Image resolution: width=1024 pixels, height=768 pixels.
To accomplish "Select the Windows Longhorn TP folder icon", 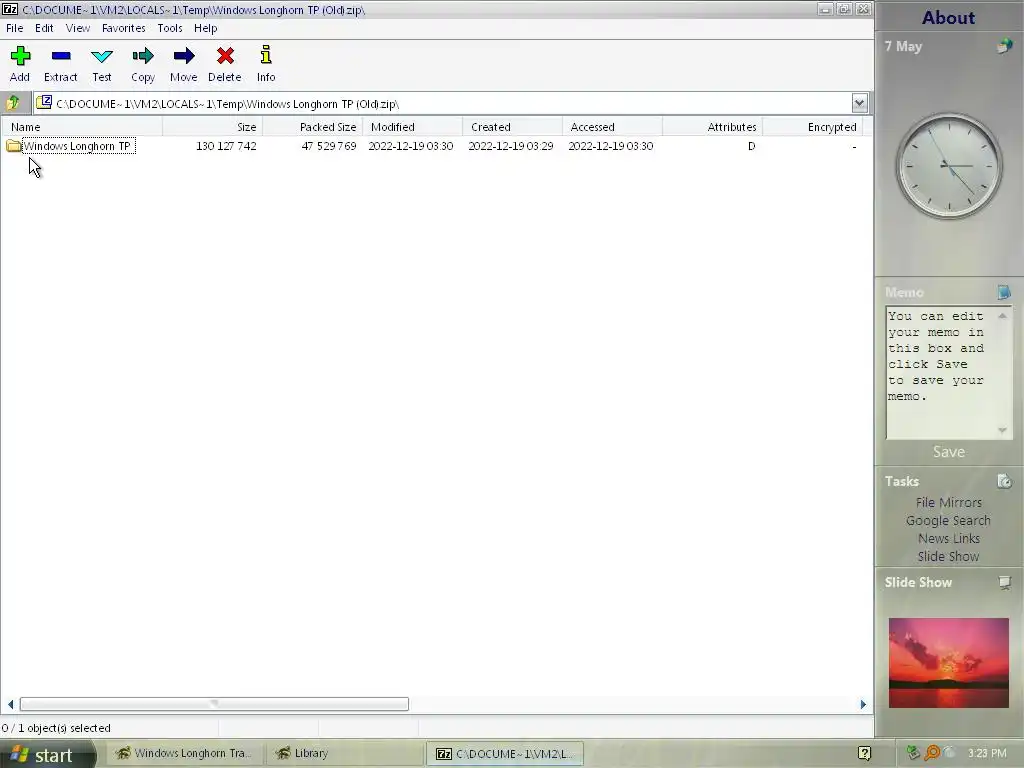I will click(x=14, y=146).
